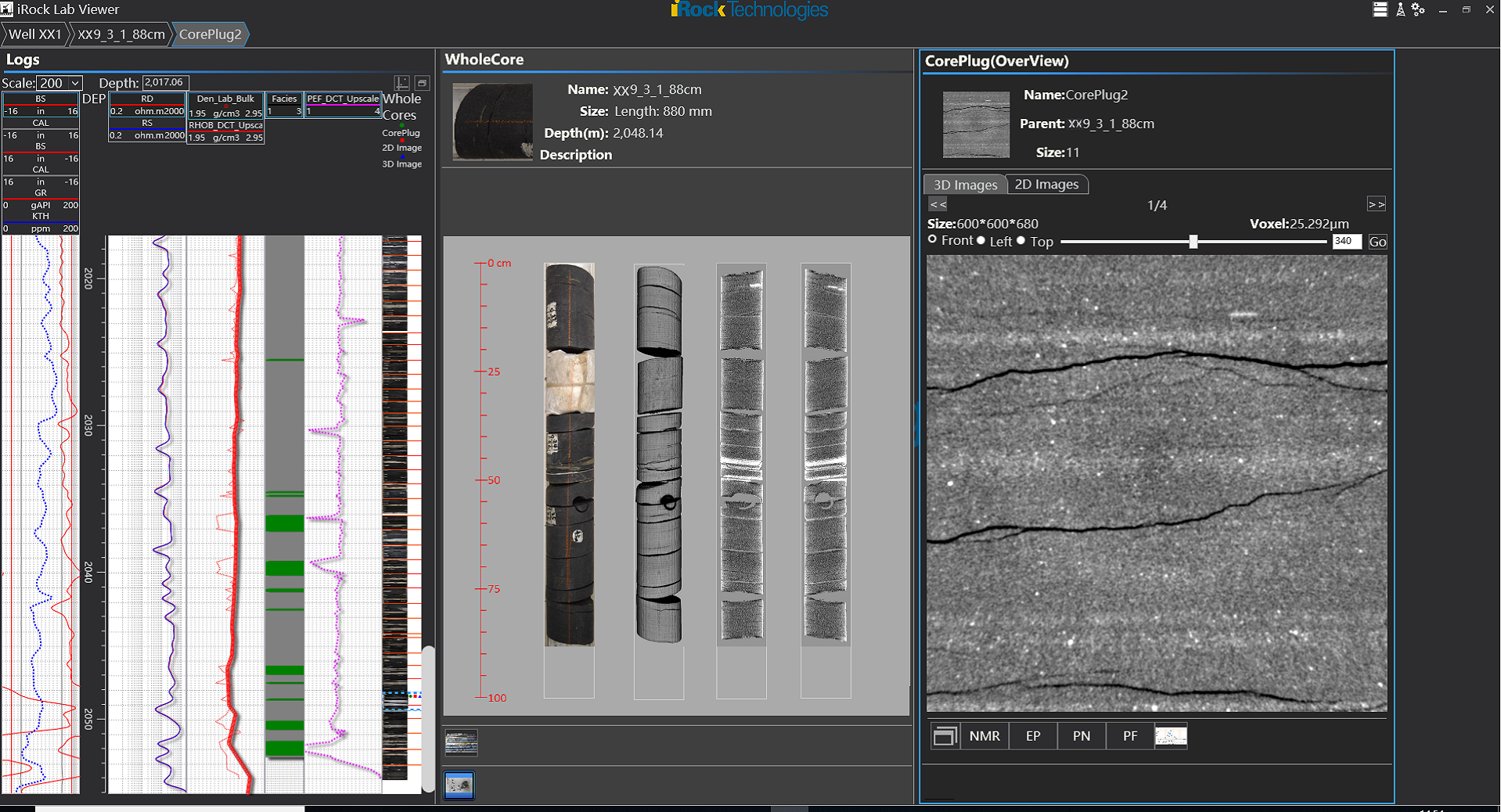1501x812 pixels.
Task: Click the red 2D Image legend marker
Action: (x=402, y=140)
